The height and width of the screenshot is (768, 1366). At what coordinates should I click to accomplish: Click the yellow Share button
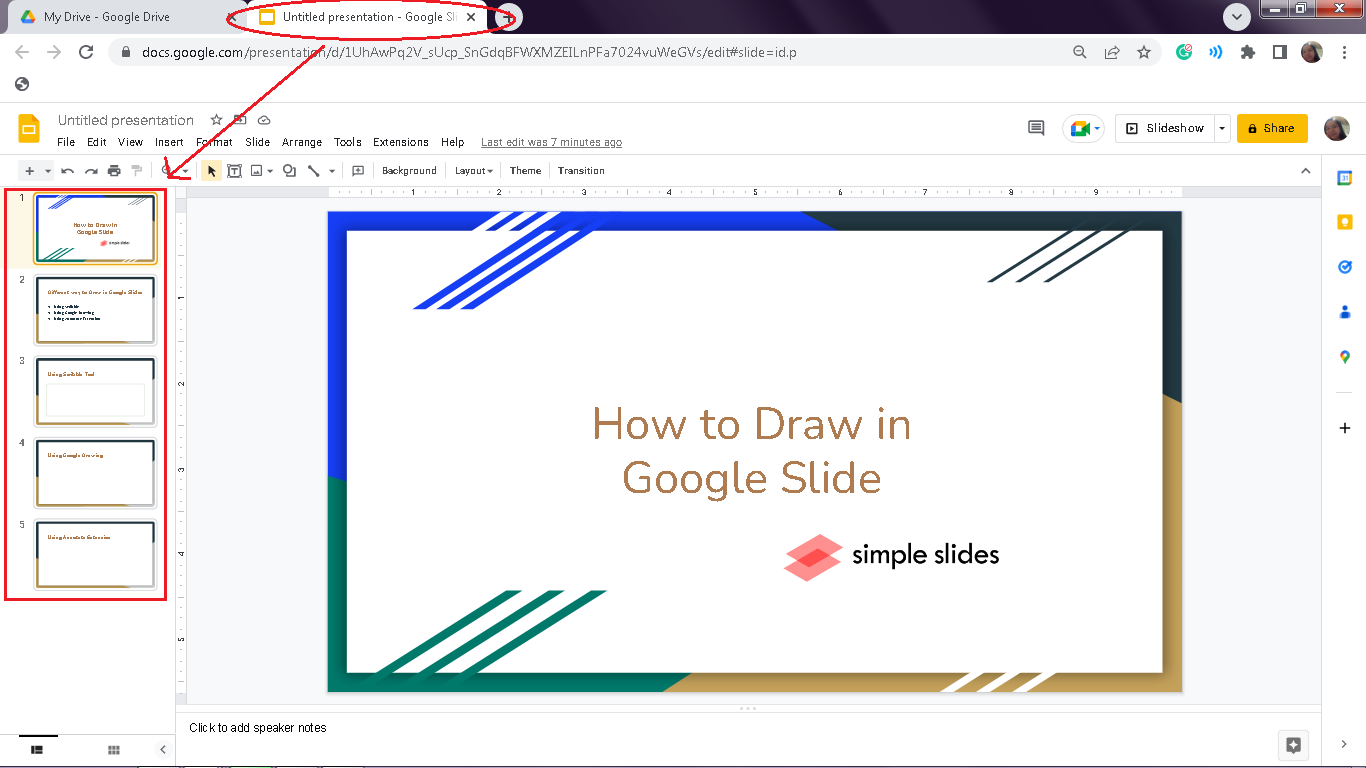tap(1272, 128)
